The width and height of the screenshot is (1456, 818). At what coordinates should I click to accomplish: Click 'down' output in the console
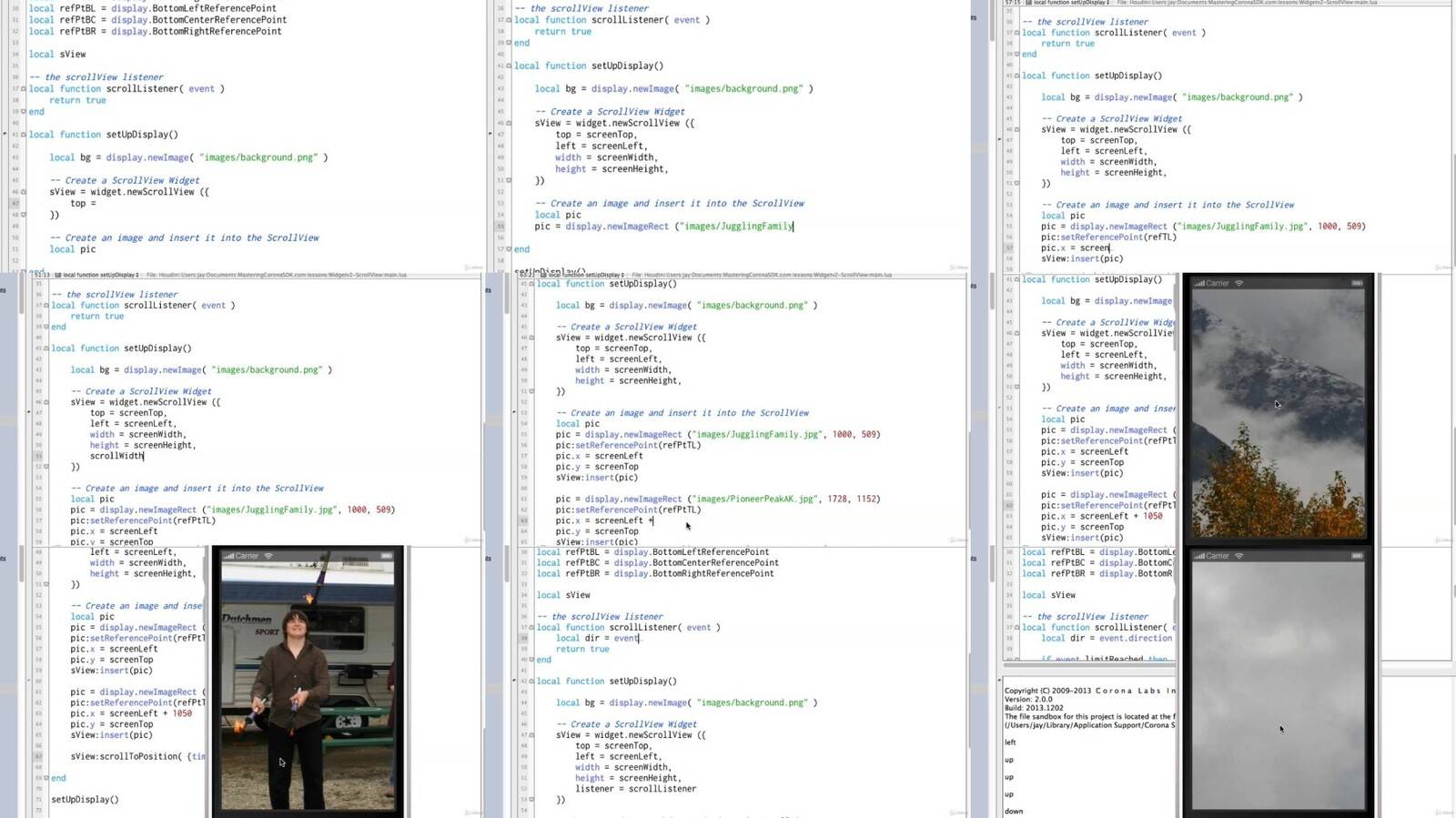(x=1014, y=812)
